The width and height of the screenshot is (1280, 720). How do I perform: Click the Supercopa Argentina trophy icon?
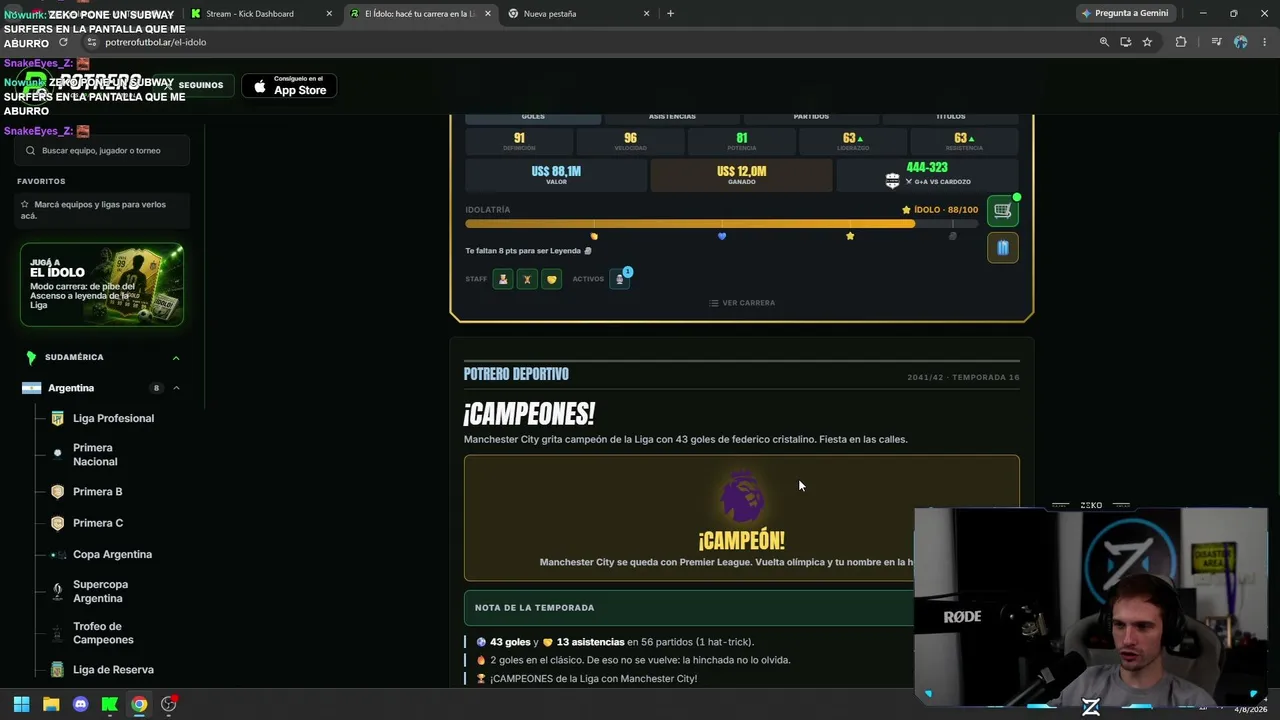[57, 591]
